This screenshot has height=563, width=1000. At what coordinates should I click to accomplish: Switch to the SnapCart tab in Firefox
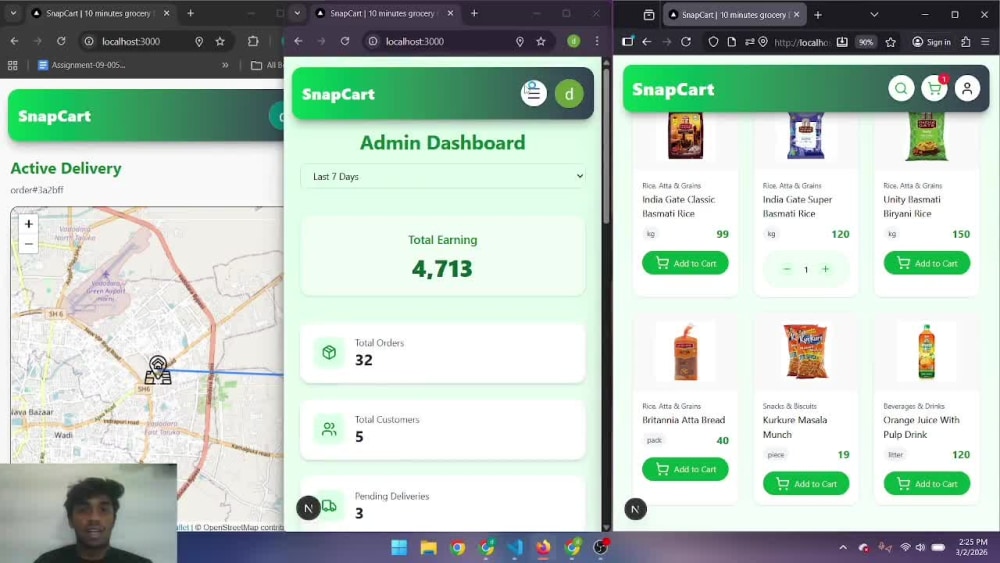(x=735, y=15)
